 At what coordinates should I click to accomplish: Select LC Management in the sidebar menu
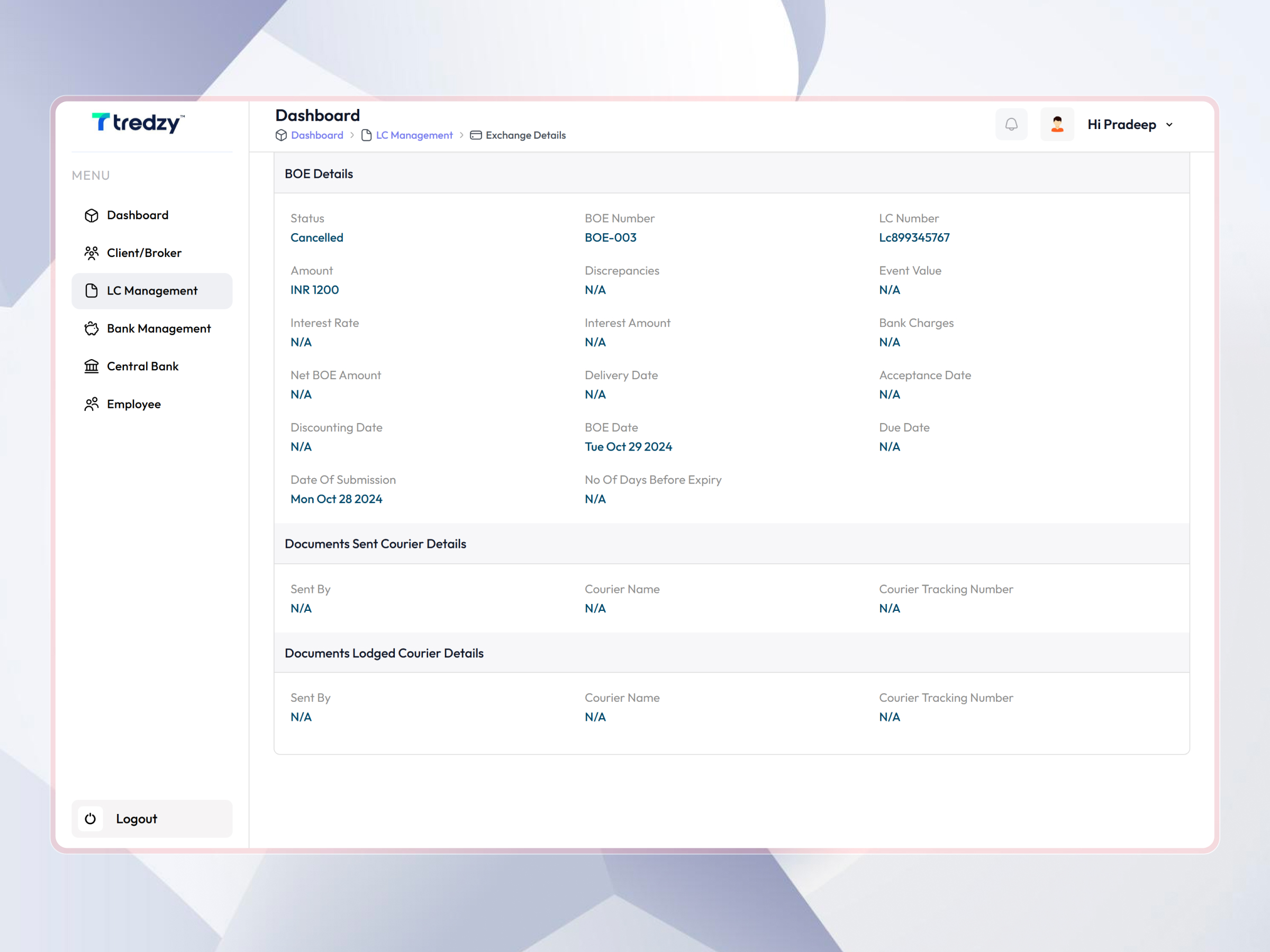pos(151,290)
